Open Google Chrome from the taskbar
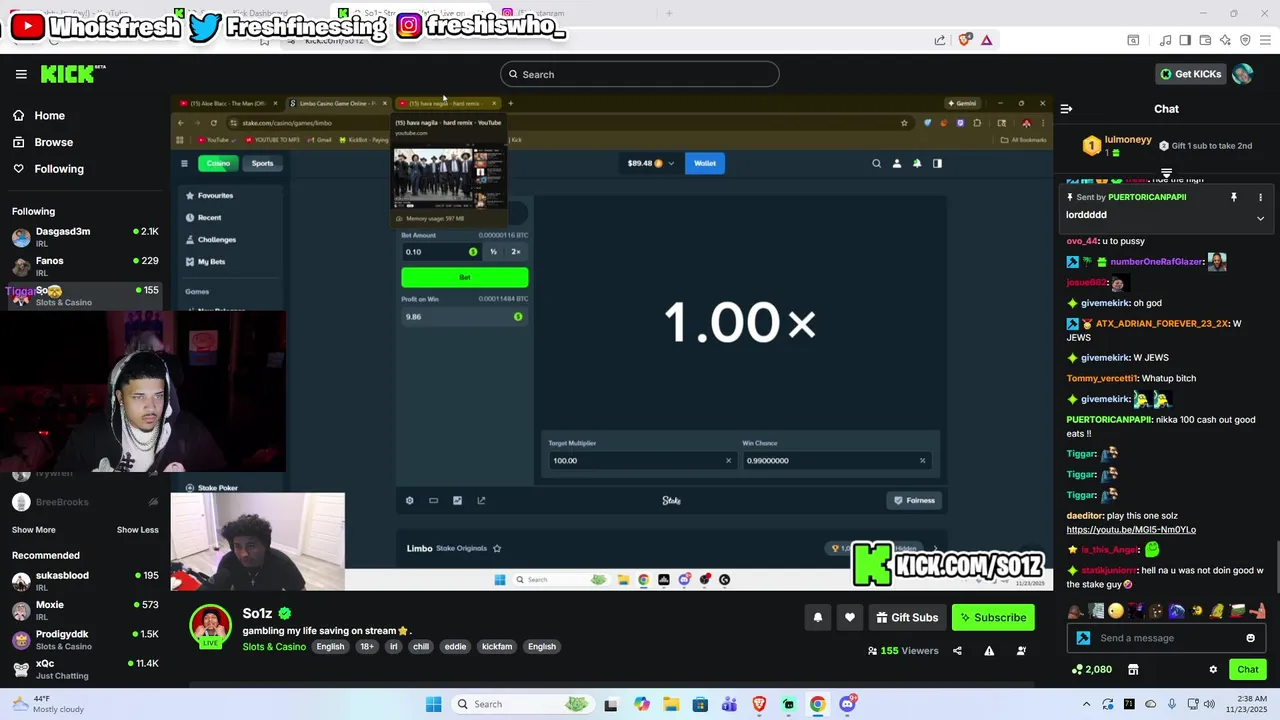Screen dimensions: 1280x720 coord(817,704)
